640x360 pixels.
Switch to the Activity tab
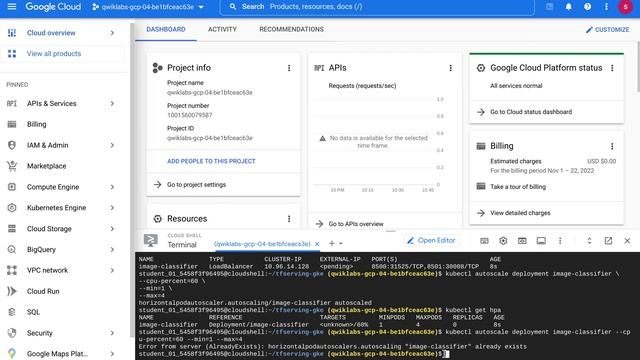click(x=222, y=29)
